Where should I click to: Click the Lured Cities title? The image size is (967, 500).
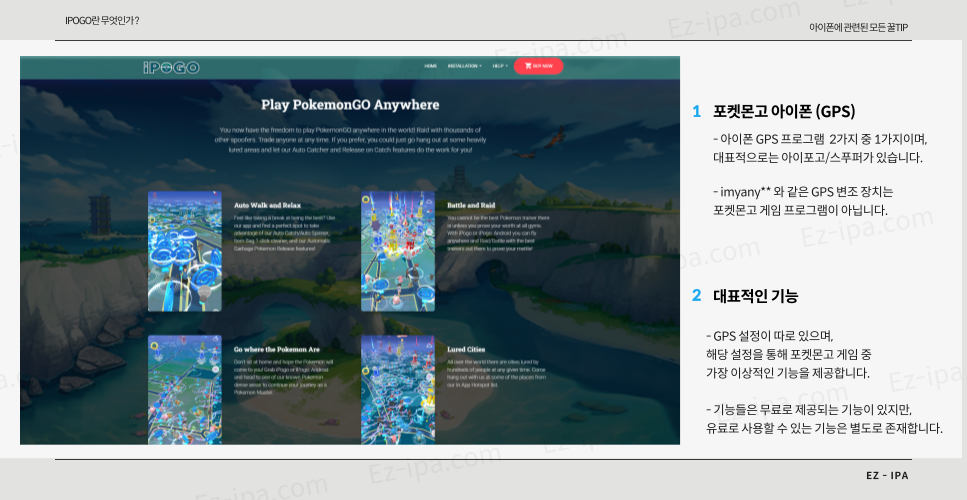466,350
